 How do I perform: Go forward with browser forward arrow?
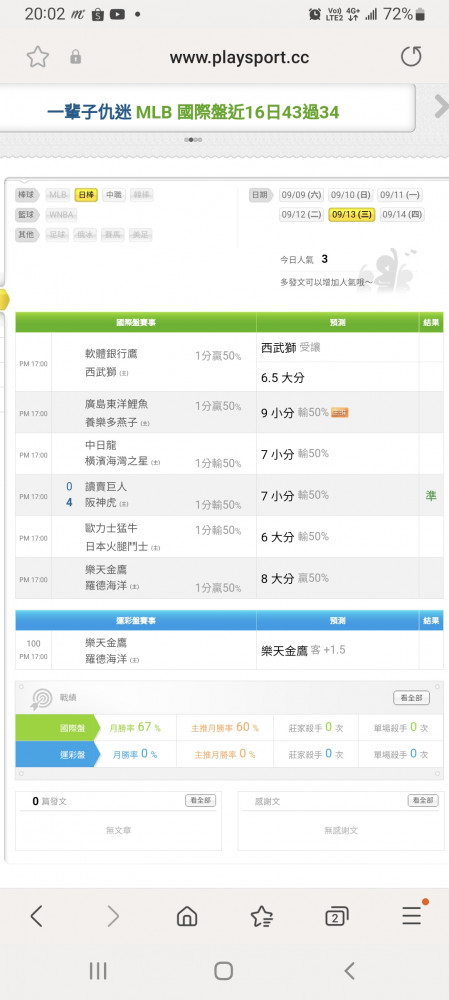pyautogui.click(x=113, y=916)
